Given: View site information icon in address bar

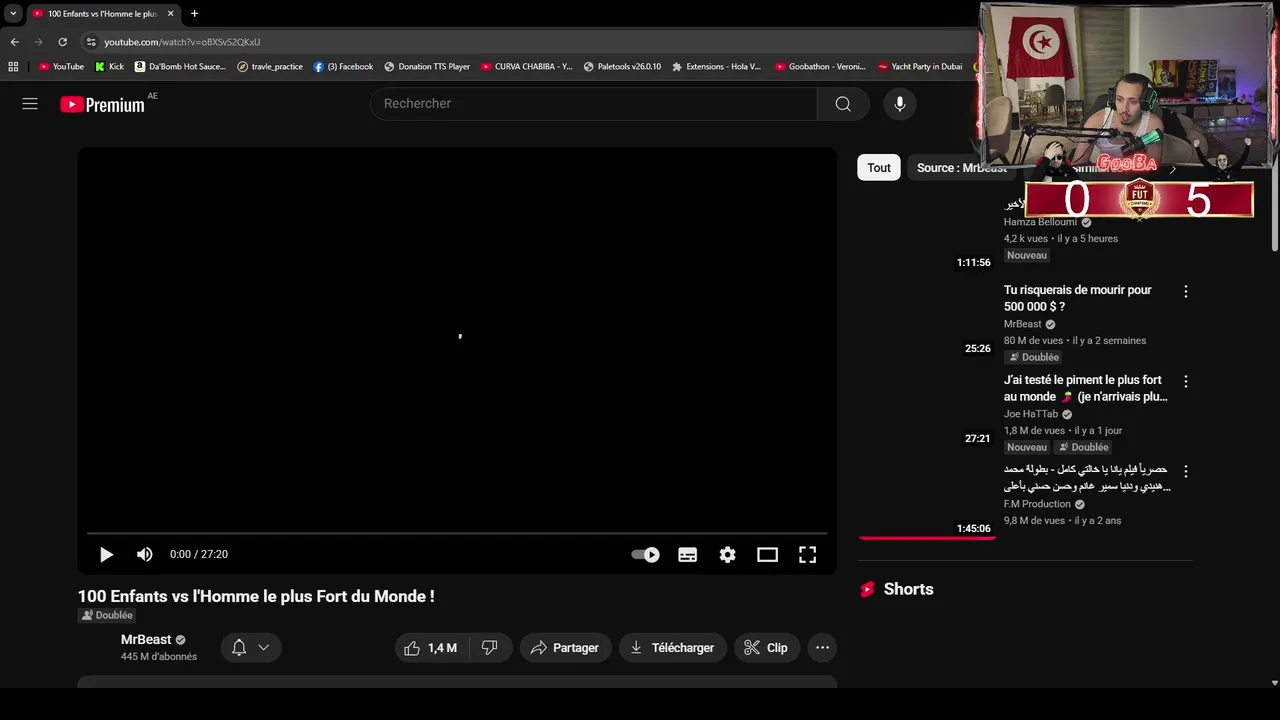Looking at the screenshot, I should pos(91,42).
